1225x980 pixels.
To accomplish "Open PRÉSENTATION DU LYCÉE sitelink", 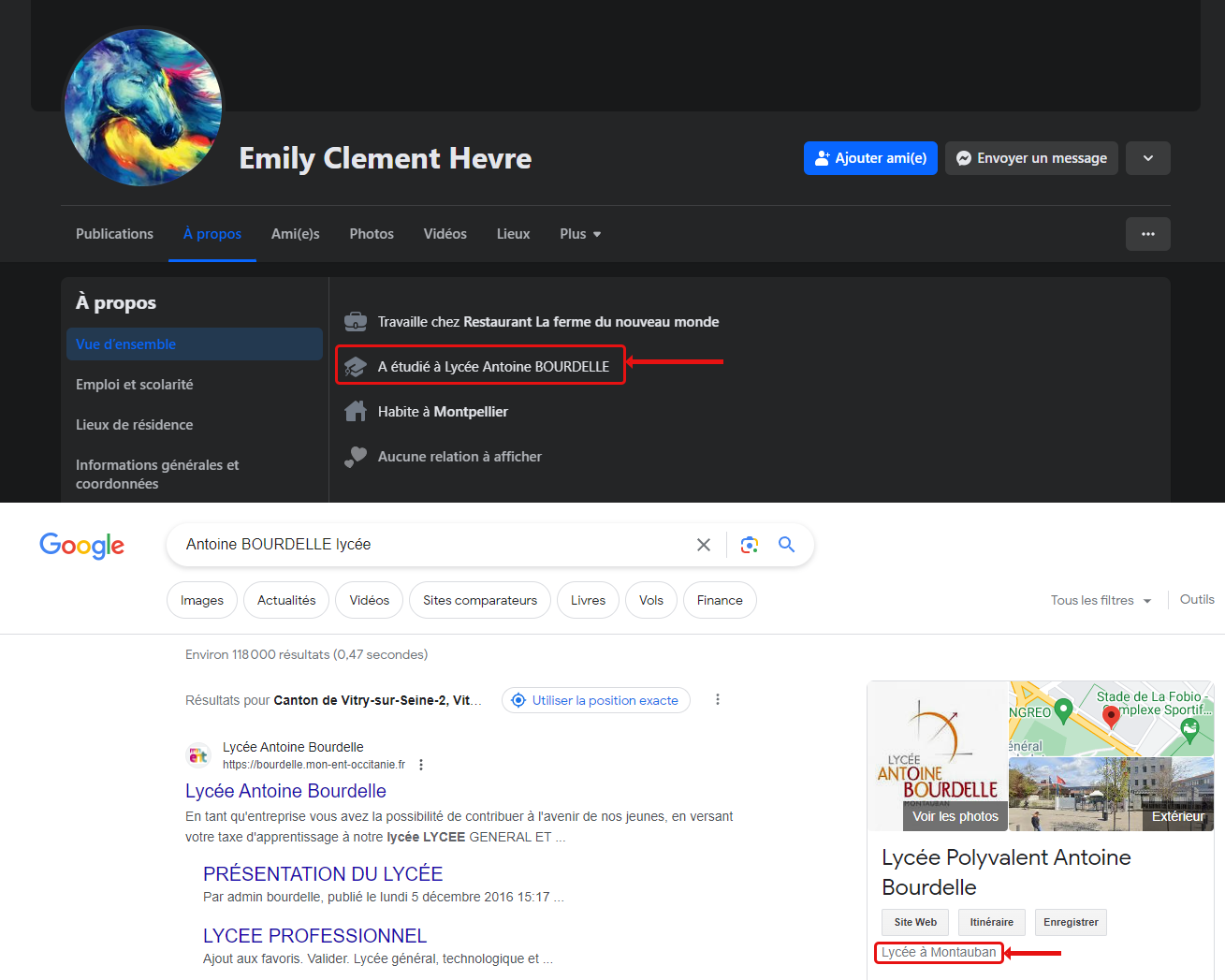I will [x=323, y=873].
